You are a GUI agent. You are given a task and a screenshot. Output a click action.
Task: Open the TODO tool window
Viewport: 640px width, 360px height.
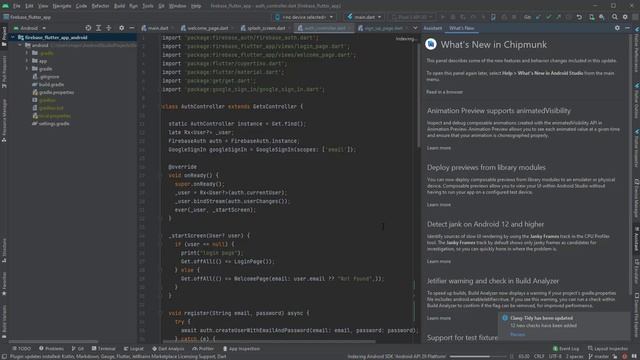pos(22,349)
